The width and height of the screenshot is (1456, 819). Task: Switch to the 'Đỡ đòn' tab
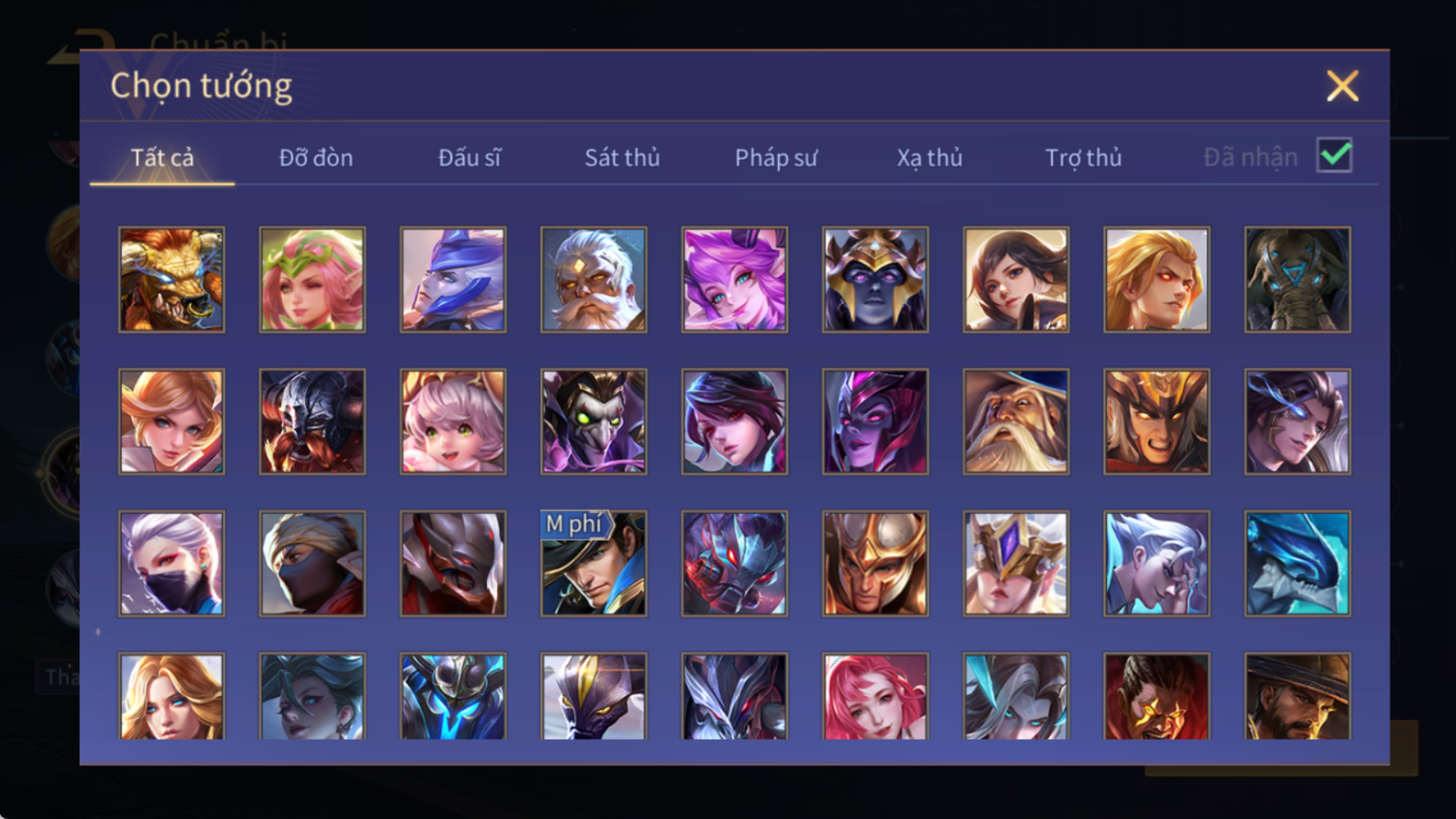tap(316, 157)
